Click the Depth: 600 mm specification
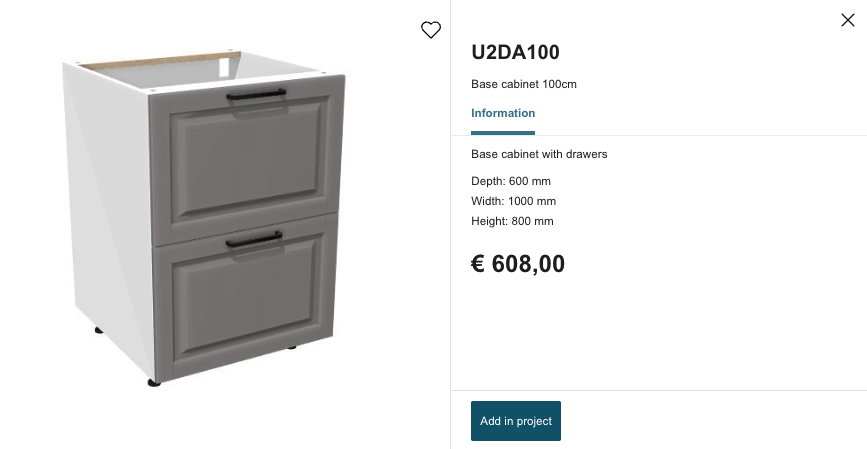The image size is (867, 449). coord(511,181)
